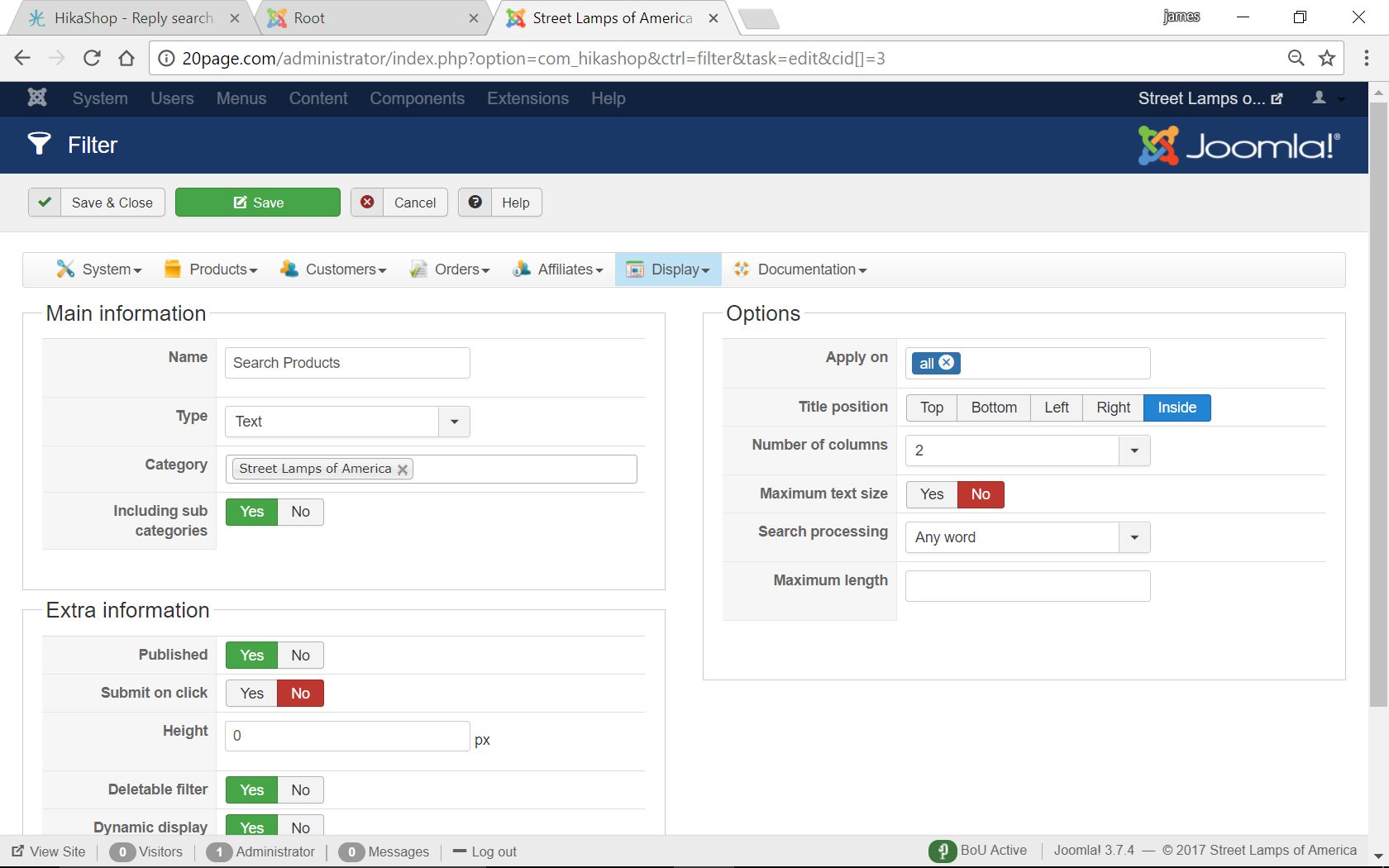Choose Right for Title position

coord(1113,408)
